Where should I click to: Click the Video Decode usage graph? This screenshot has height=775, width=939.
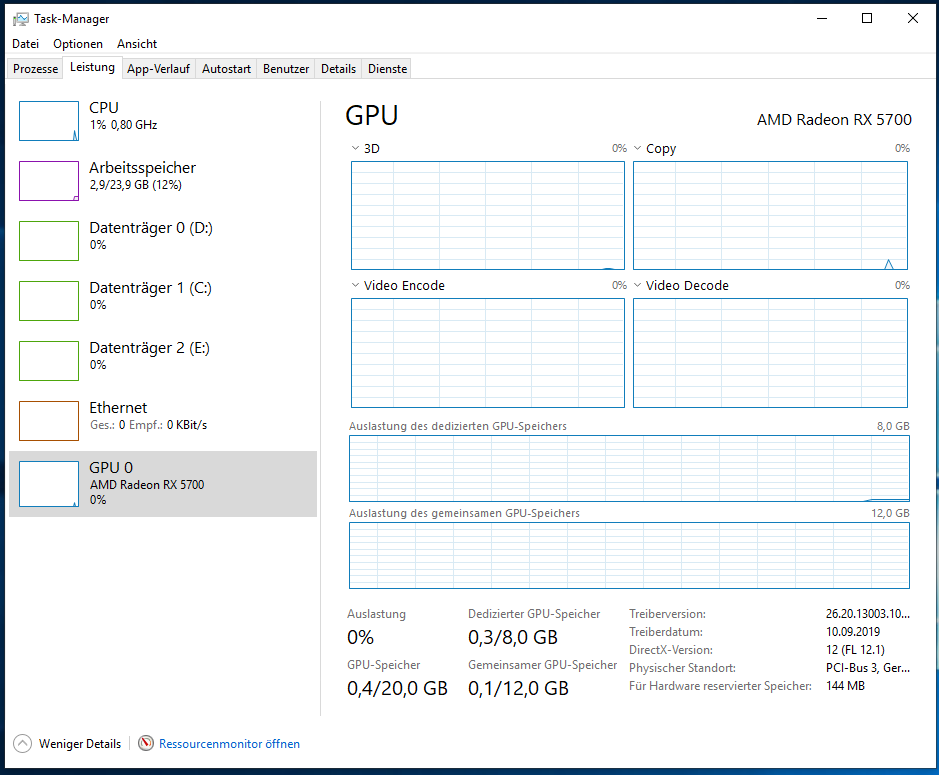click(770, 353)
